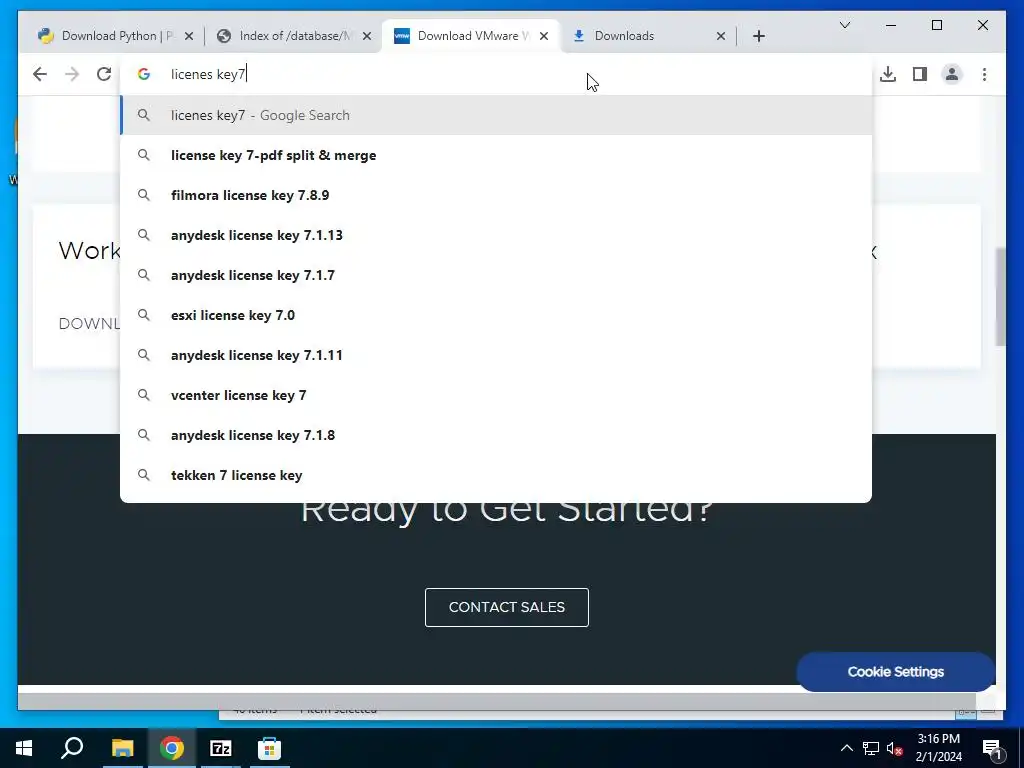Open the Chrome downloads icon in toolbar
The image size is (1024, 768).
click(x=888, y=74)
